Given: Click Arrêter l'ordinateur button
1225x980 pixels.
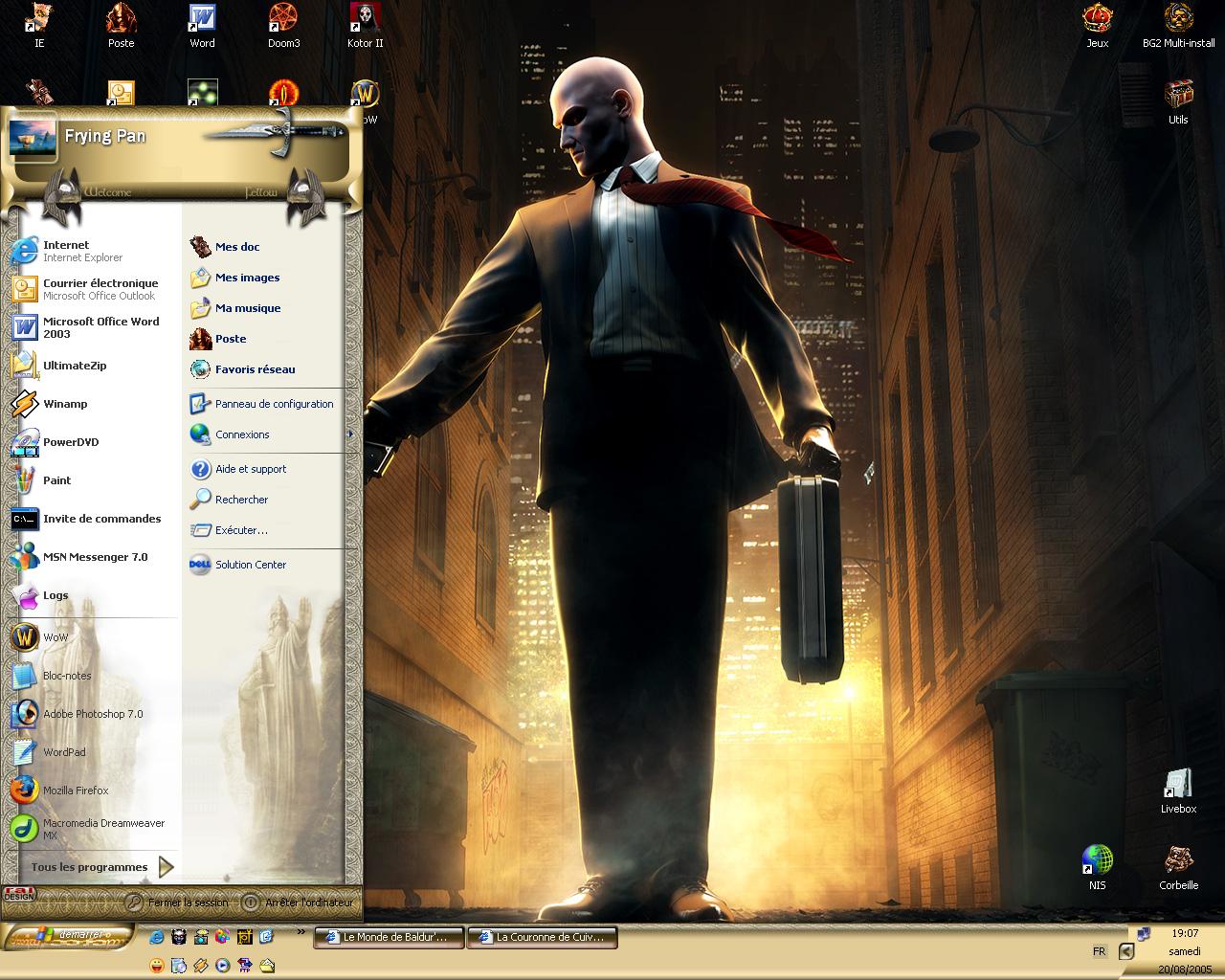Looking at the screenshot, I should click(298, 902).
